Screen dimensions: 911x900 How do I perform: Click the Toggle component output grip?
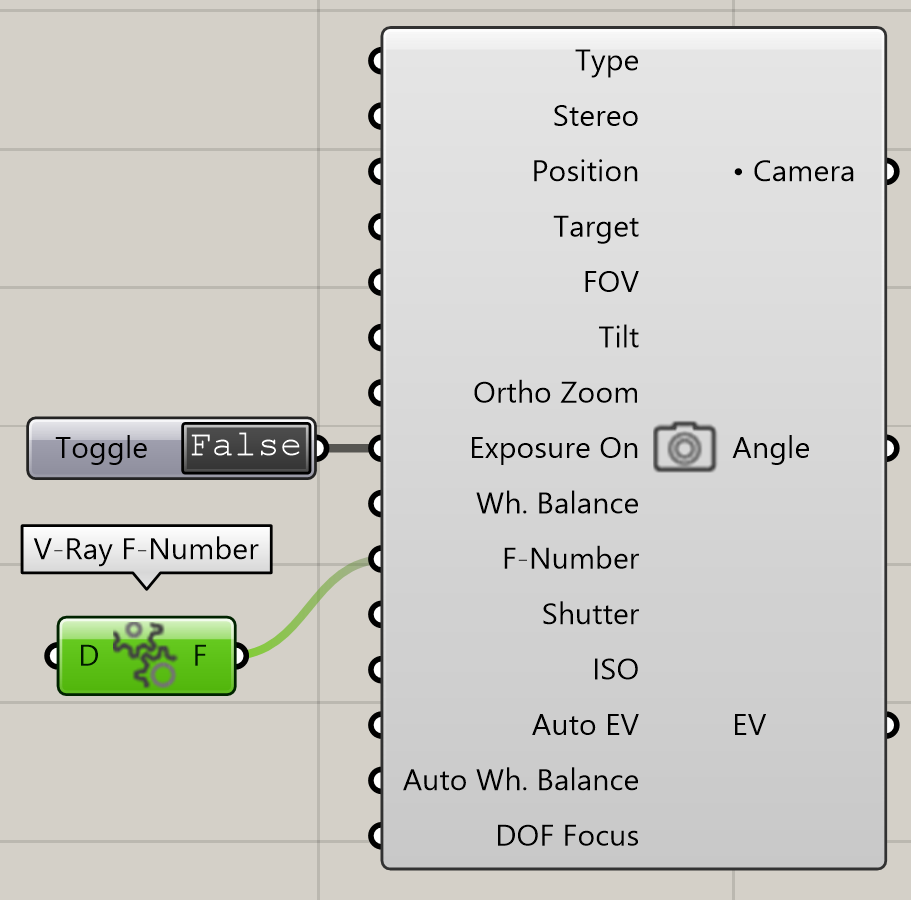[x=321, y=448]
